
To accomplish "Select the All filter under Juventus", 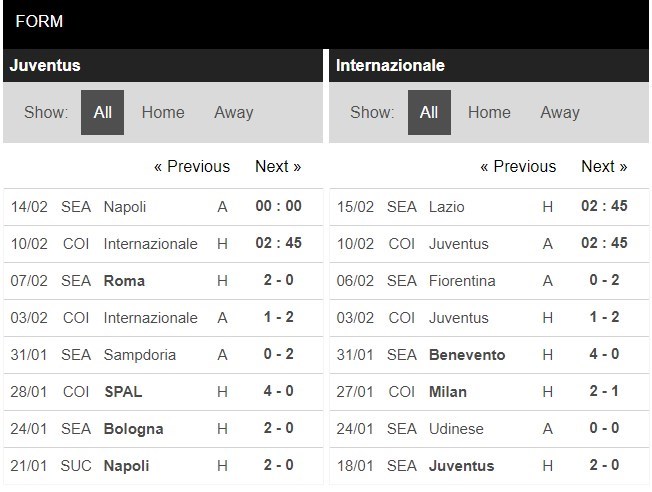I will pyautogui.click(x=102, y=113).
